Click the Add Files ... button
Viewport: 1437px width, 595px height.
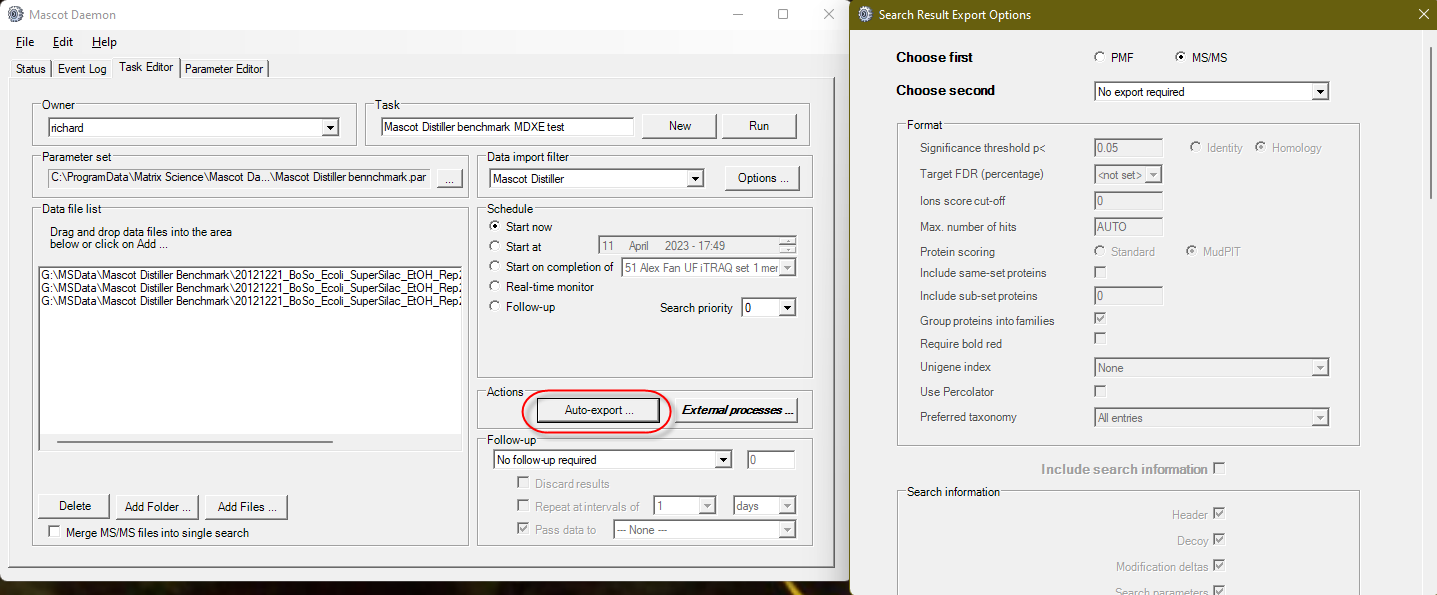[x=247, y=507]
